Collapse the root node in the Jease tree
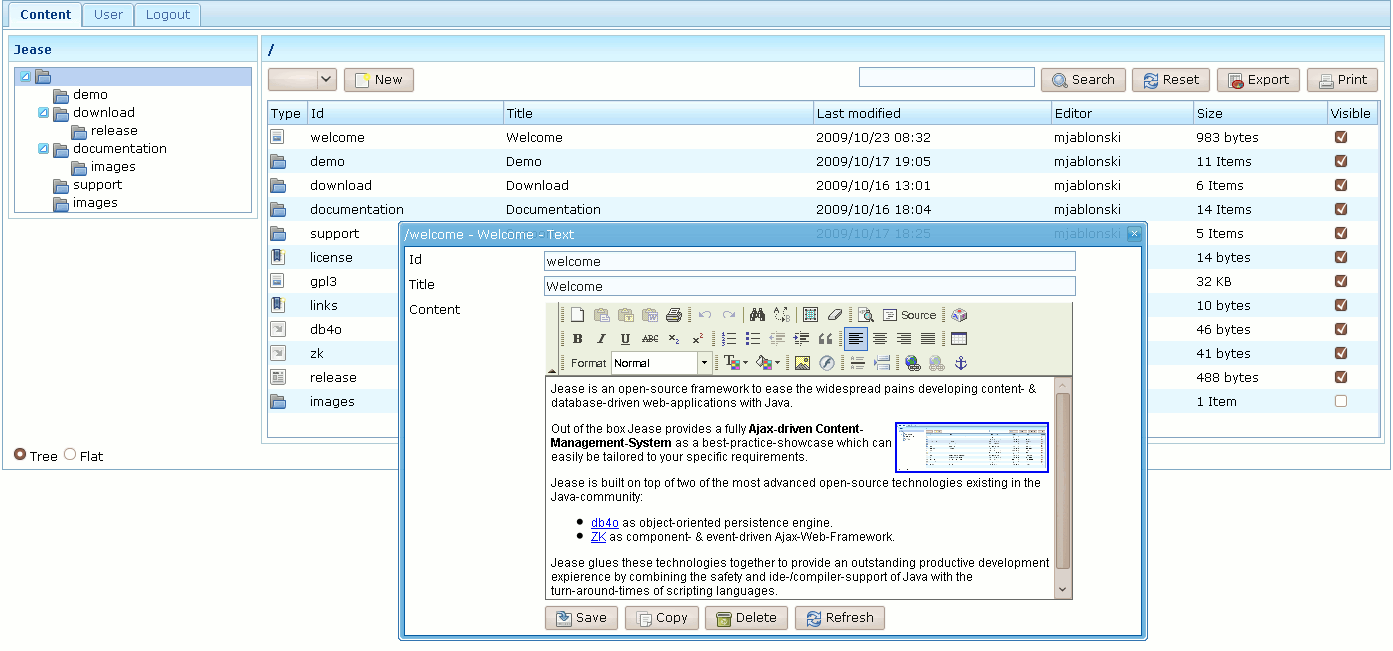The height and width of the screenshot is (651, 1393). (x=25, y=76)
